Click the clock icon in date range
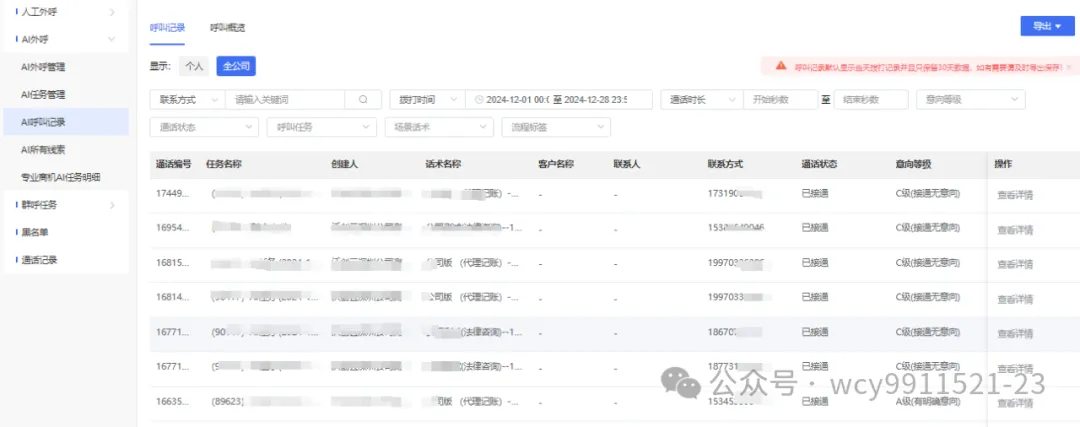The width and height of the screenshot is (1080, 427). [479, 100]
